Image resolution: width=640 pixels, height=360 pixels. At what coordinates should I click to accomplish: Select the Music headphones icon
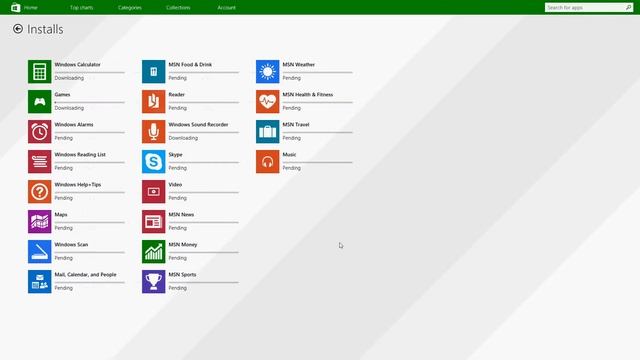(x=267, y=162)
